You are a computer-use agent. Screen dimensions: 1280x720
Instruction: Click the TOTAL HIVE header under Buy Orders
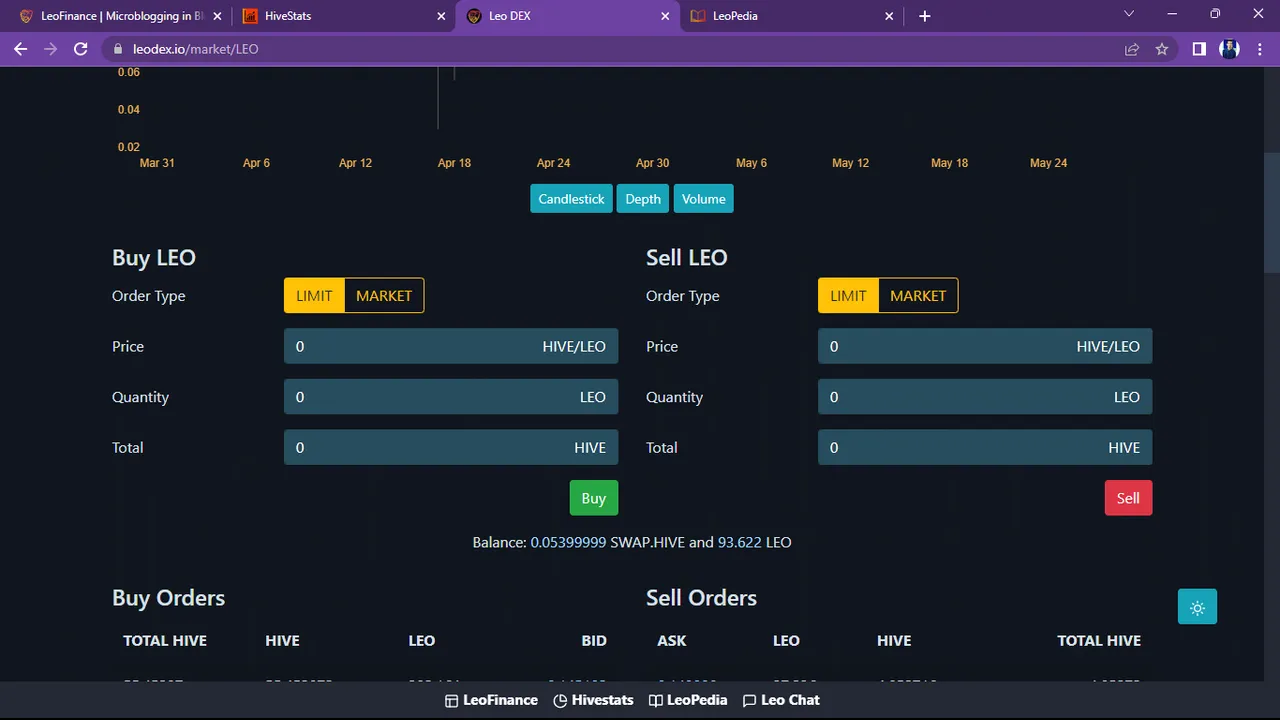165,640
